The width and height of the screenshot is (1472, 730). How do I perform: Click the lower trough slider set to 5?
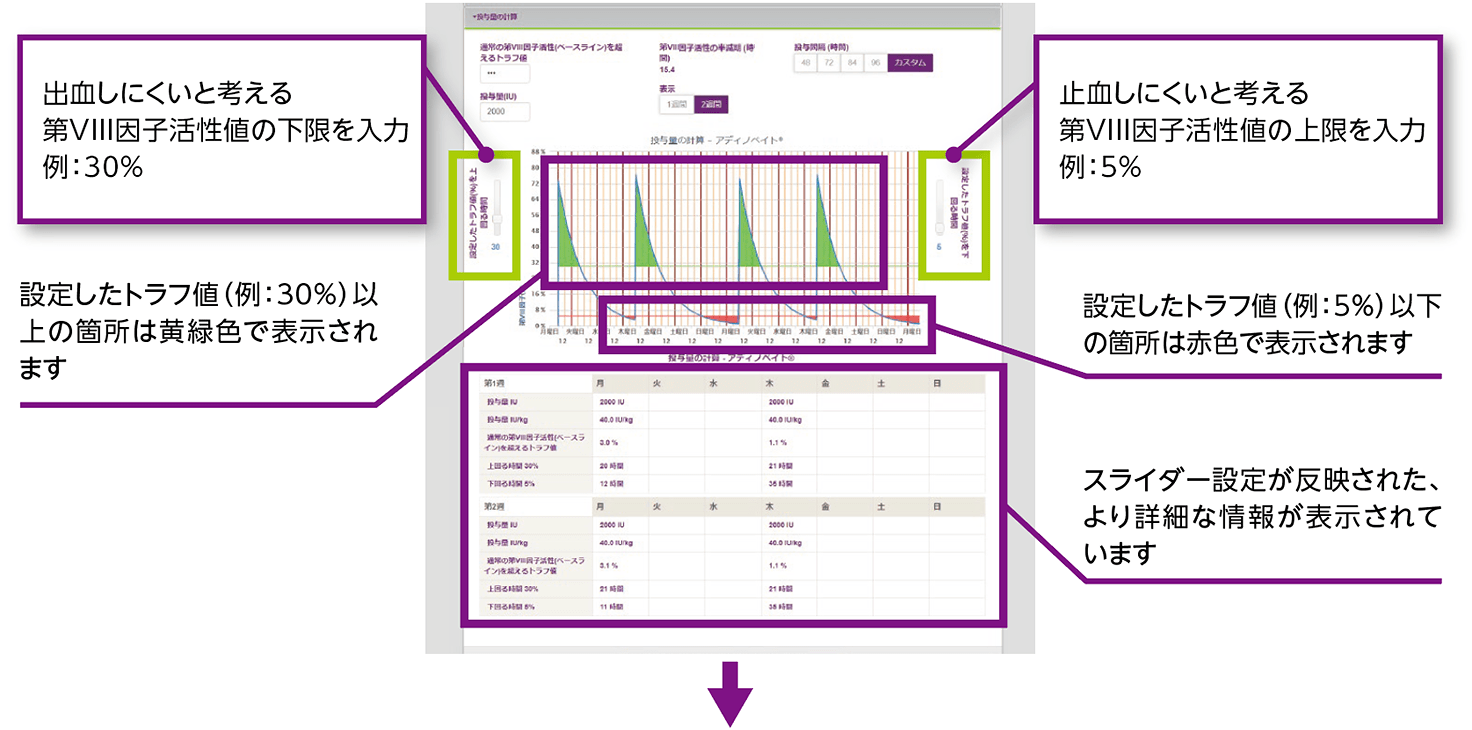pos(939,208)
